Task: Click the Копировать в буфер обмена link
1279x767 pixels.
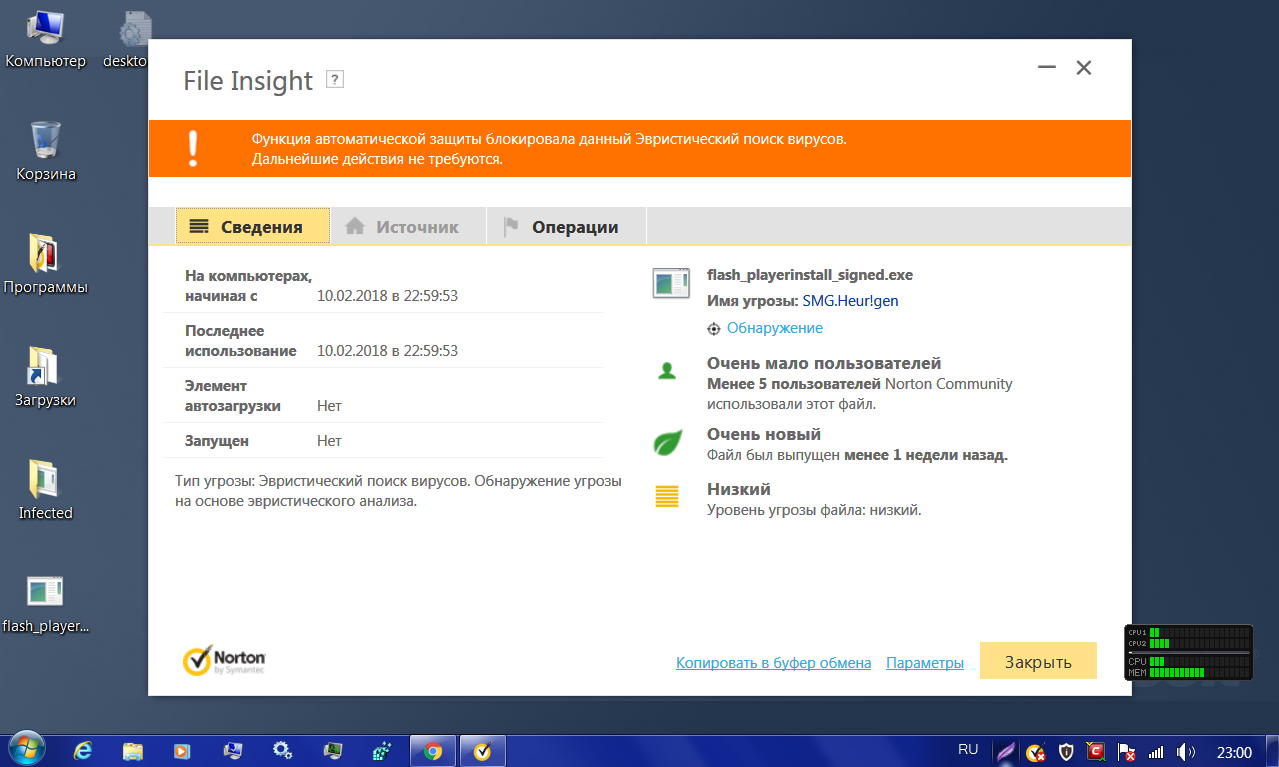Action: 773,663
